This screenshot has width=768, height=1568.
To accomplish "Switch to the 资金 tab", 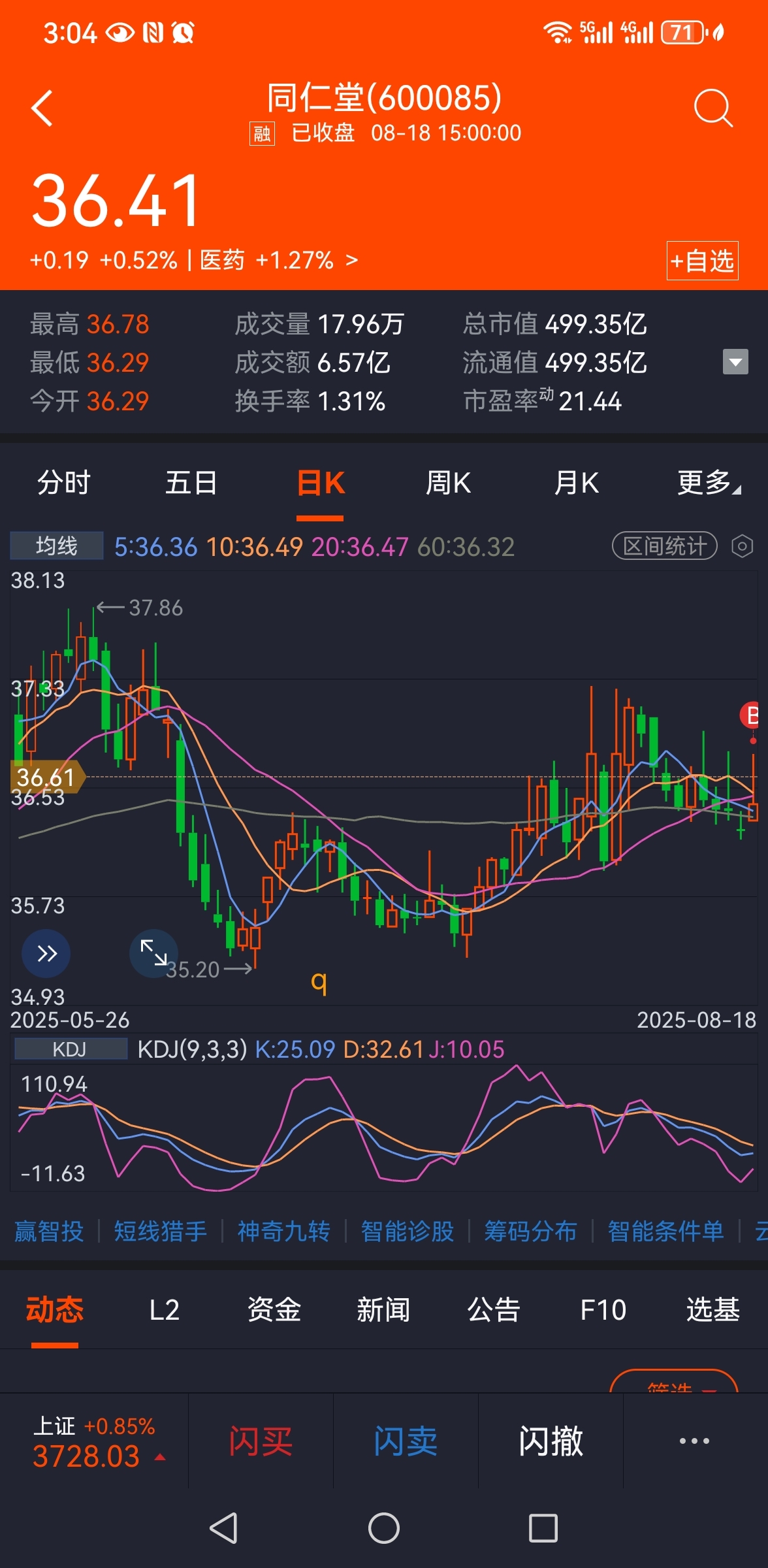I will pyautogui.click(x=274, y=1310).
